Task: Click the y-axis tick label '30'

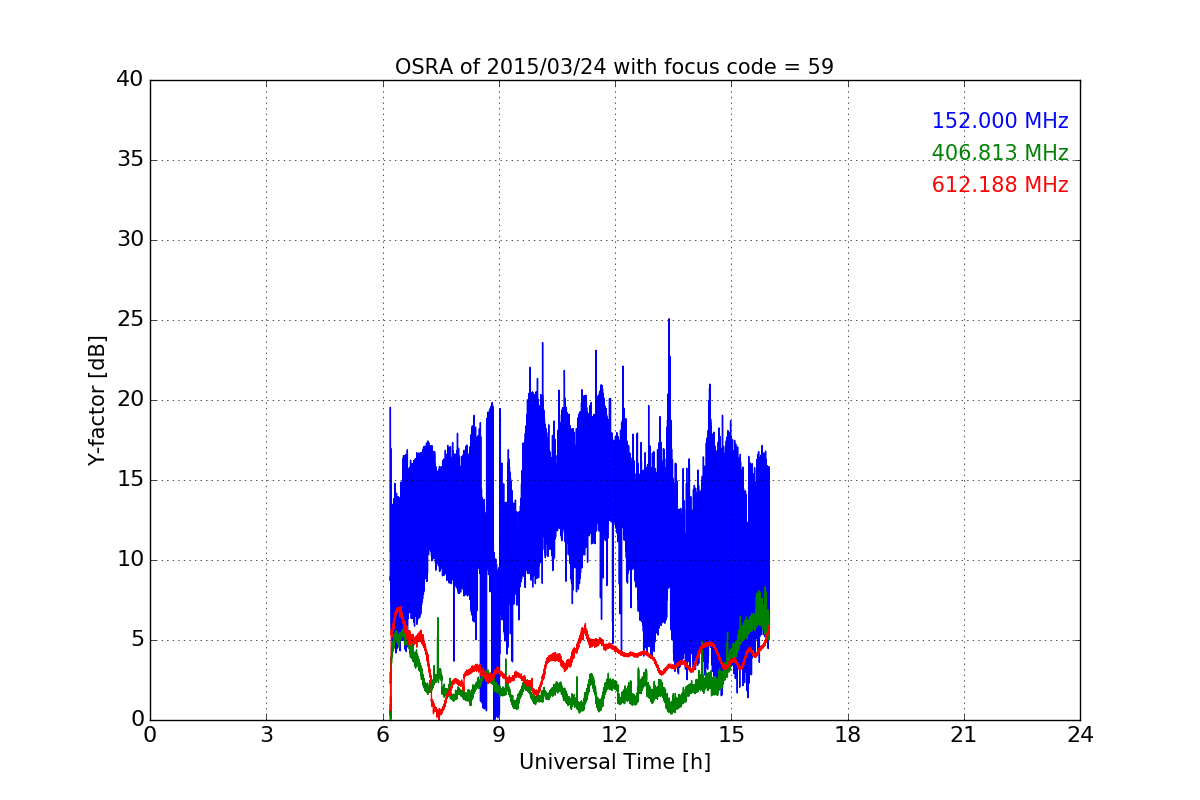Action: pyautogui.click(x=130, y=240)
